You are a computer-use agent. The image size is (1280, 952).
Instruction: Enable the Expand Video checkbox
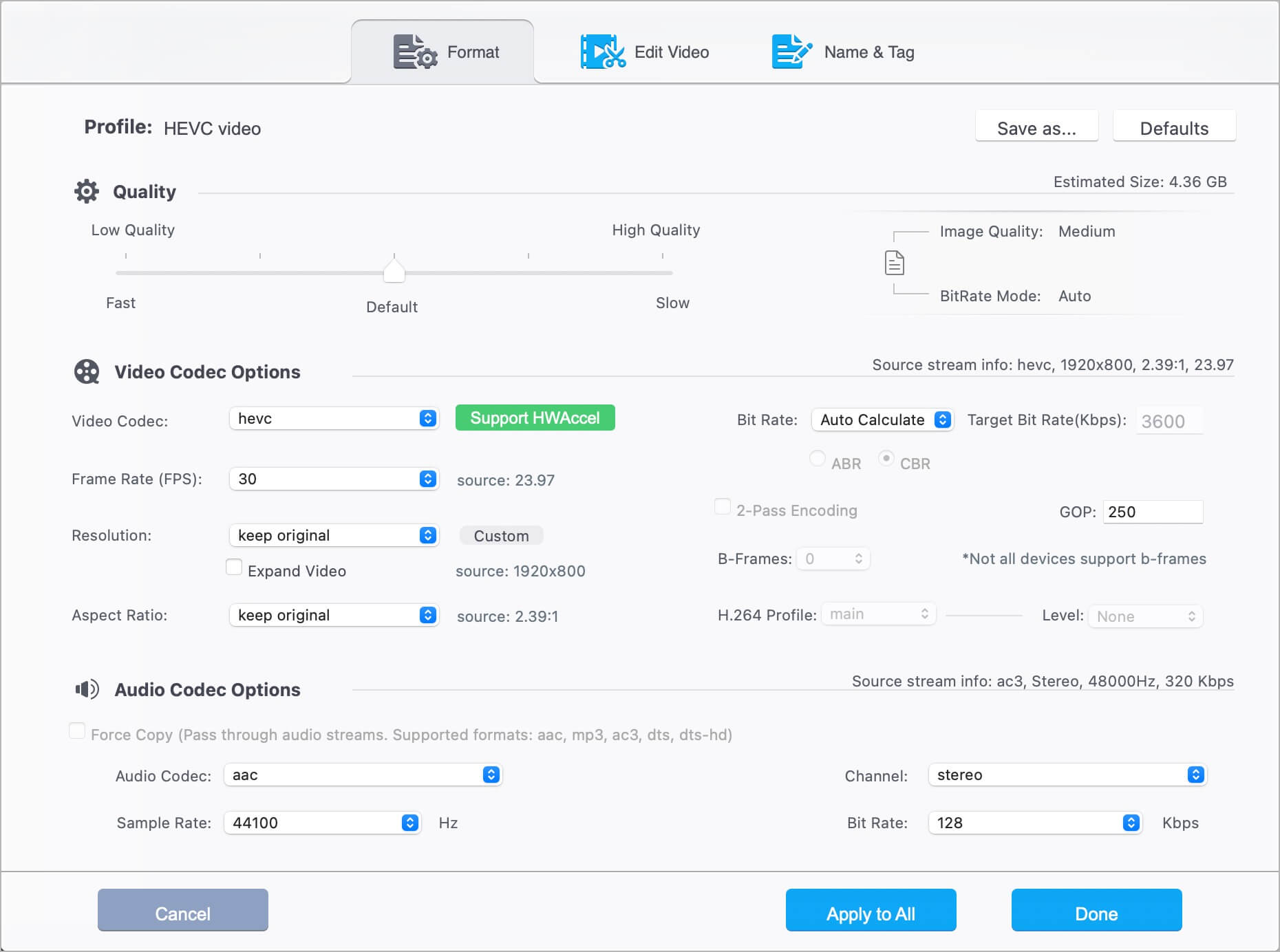[x=234, y=567]
